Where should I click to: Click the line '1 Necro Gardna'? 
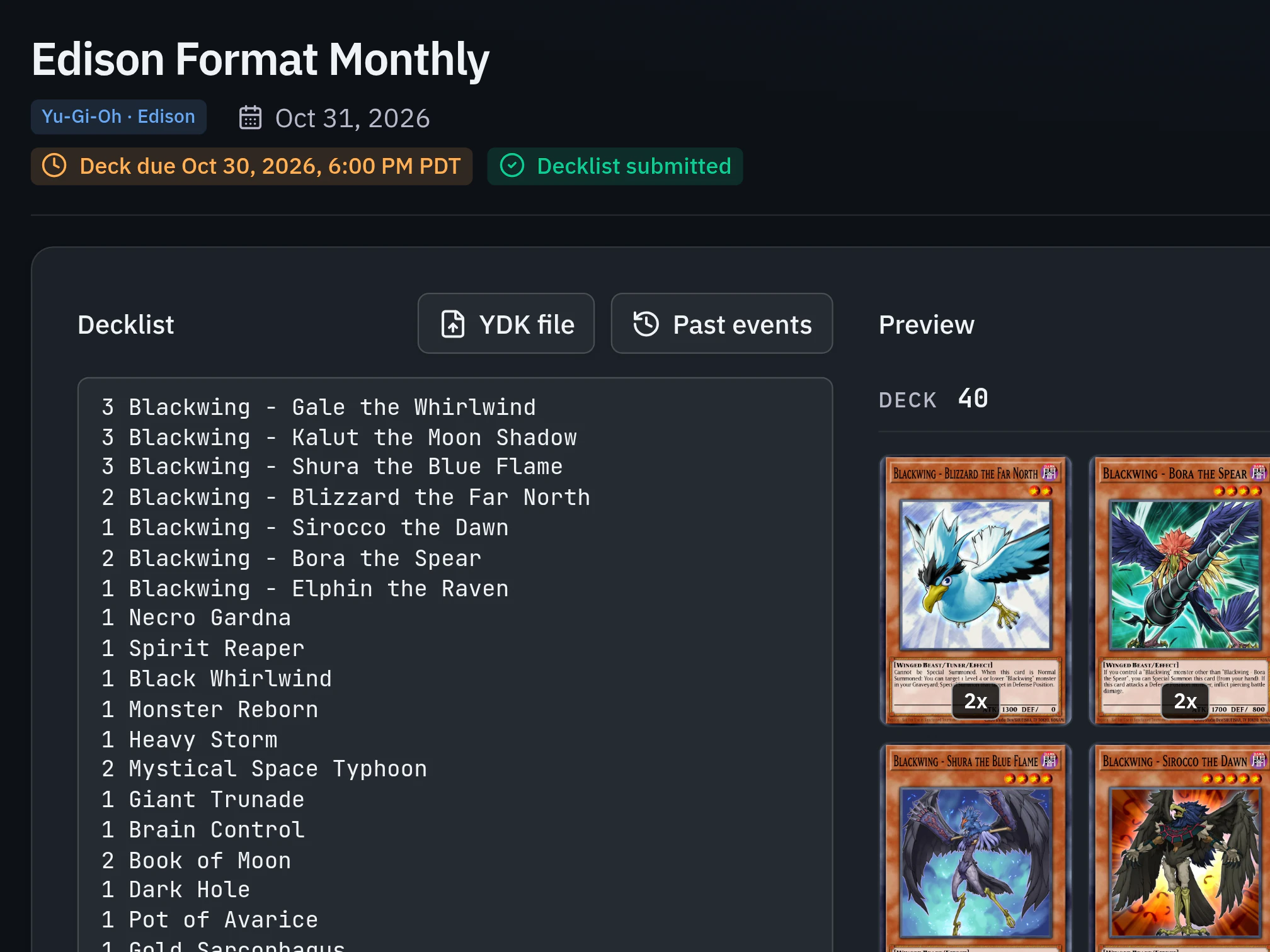196,618
